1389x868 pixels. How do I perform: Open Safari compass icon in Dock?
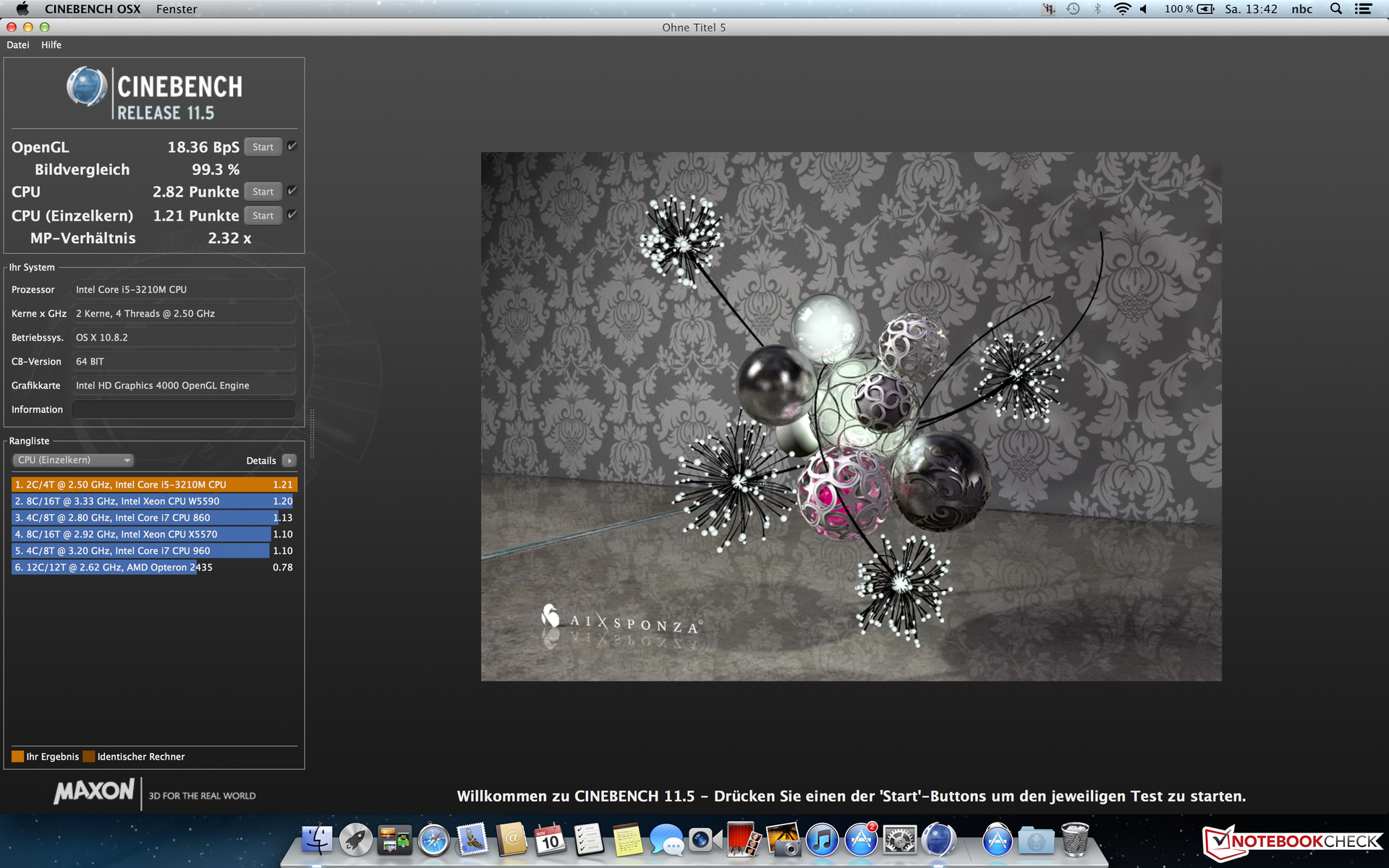(x=433, y=841)
